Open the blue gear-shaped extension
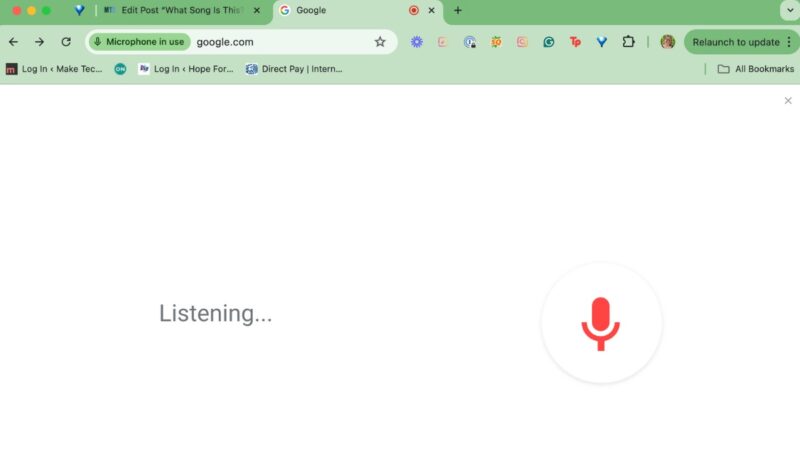The width and height of the screenshot is (800, 467). pyautogui.click(x=417, y=42)
